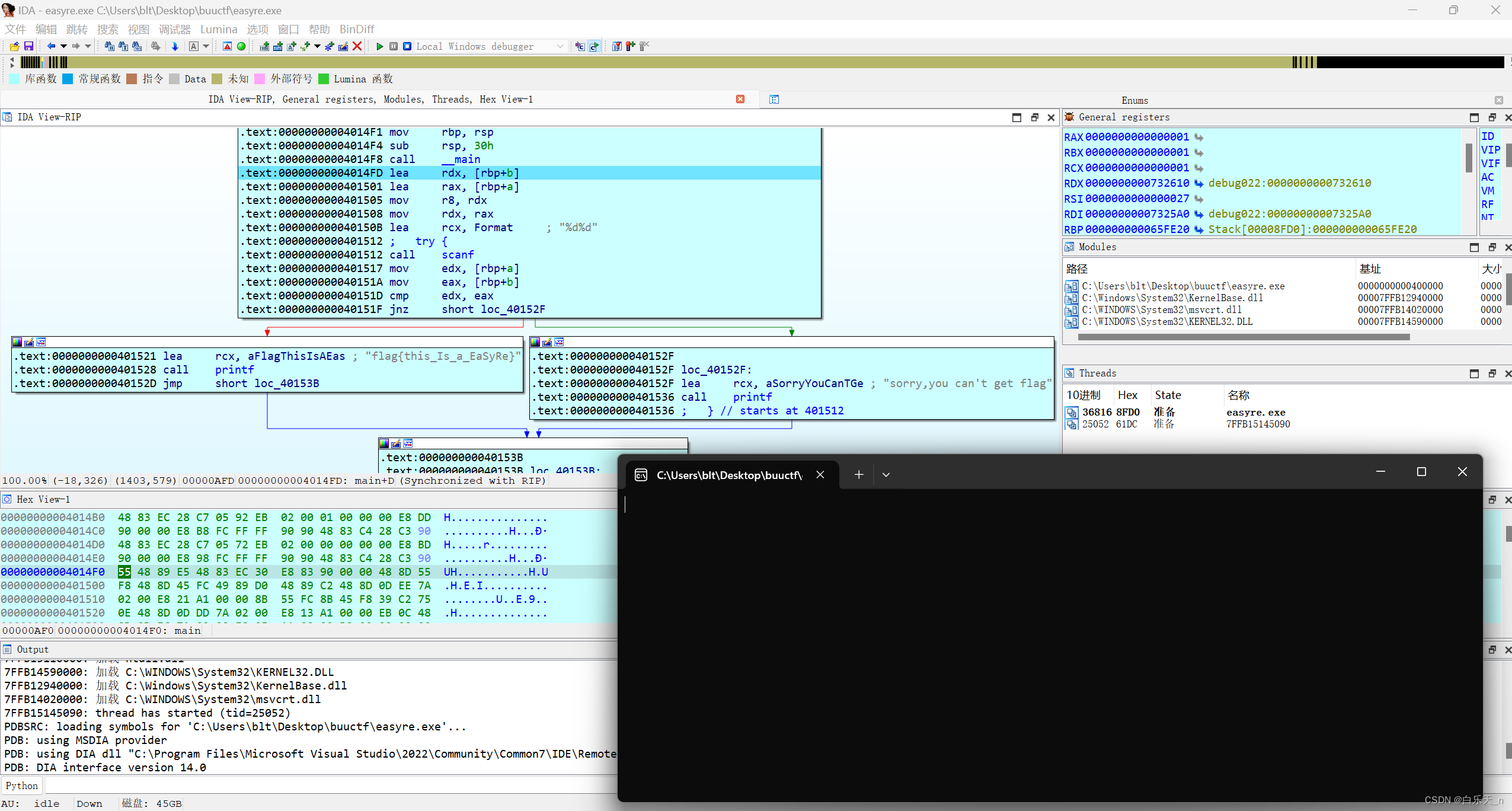Click the breakpoint list icon
1512x811 pixels.
[616, 46]
